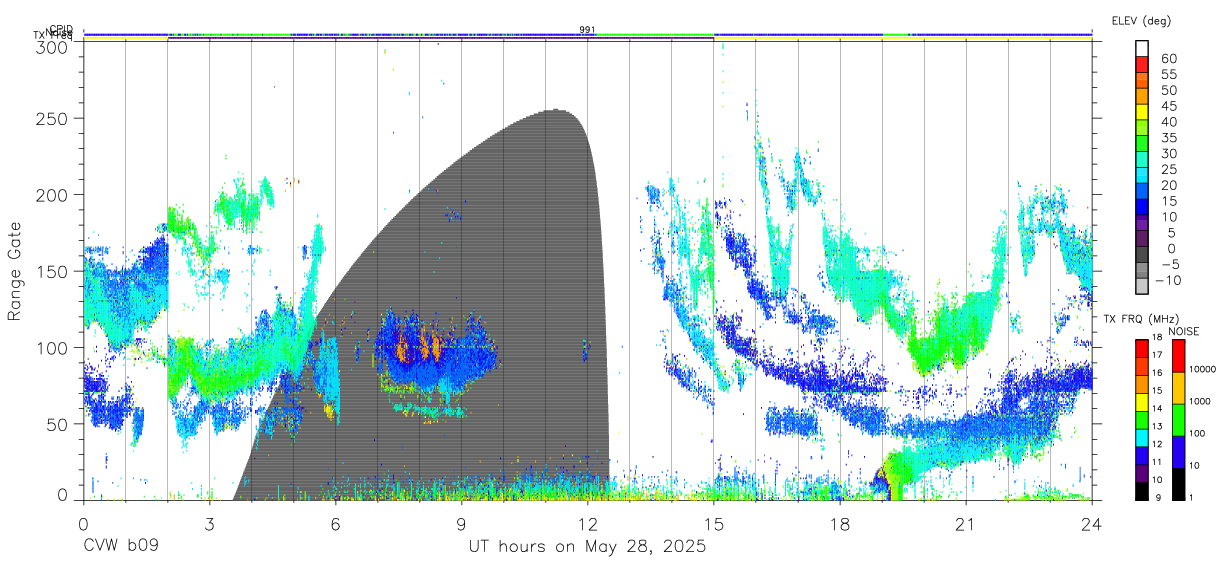
Task: Click the red top NOISE colorbar segment
Action: (1177, 355)
